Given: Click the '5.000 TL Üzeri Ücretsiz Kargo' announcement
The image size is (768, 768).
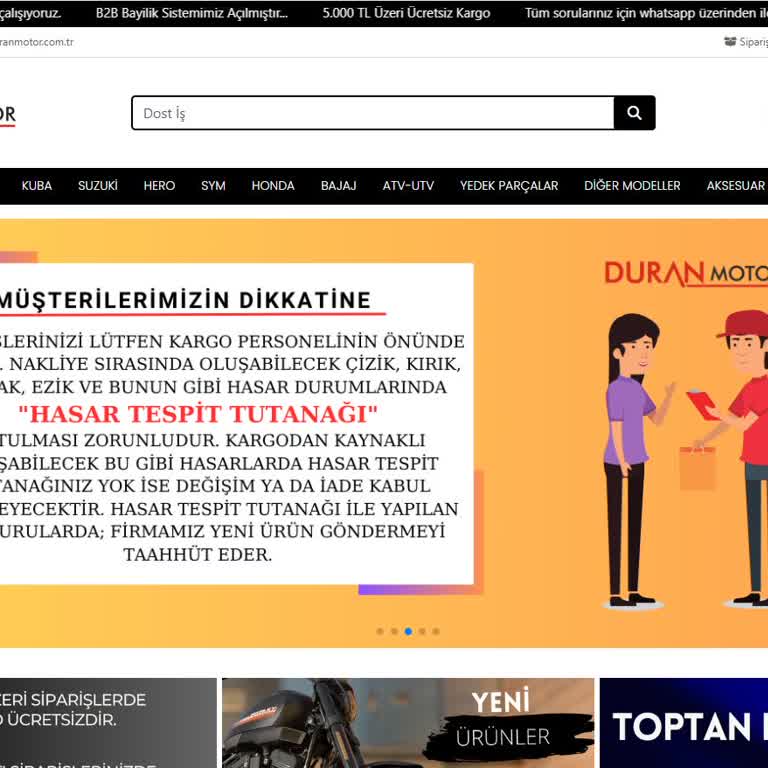Looking at the screenshot, I should [x=406, y=13].
